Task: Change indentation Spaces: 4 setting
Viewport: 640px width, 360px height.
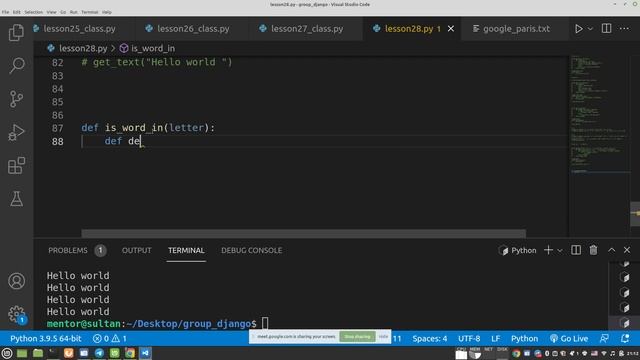Action: pos(429,338)
